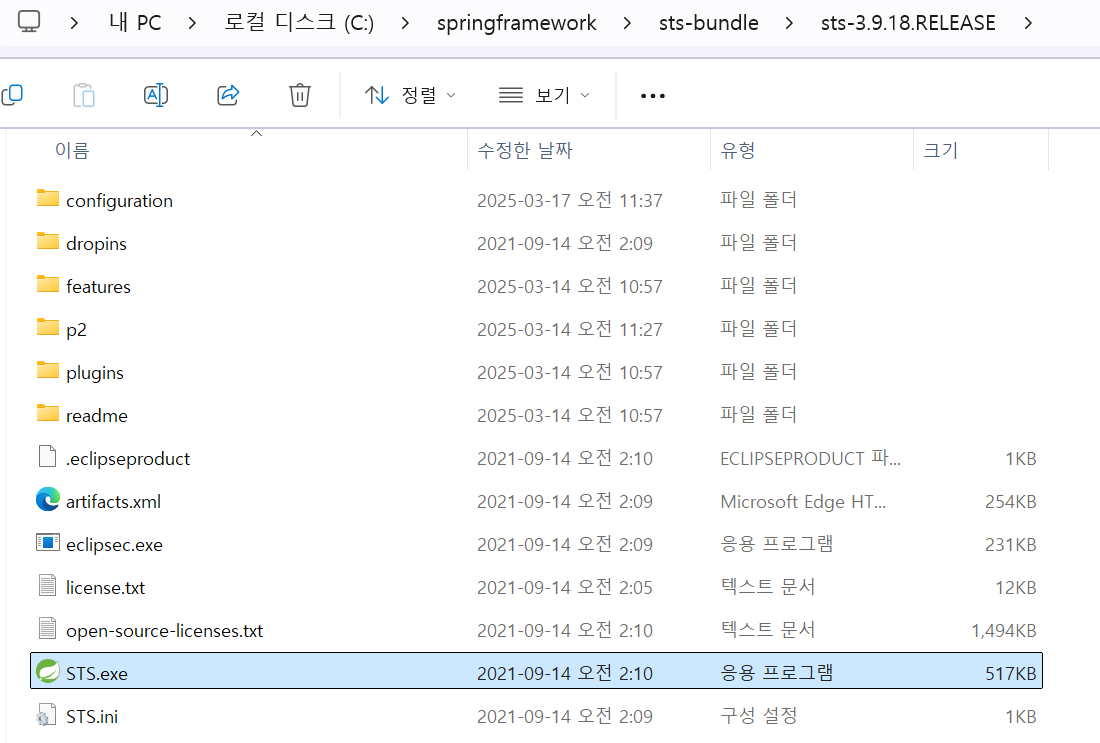Screen dimensions: 1100x743
Task: Select the license.txt file name
Action: point(105,587)
